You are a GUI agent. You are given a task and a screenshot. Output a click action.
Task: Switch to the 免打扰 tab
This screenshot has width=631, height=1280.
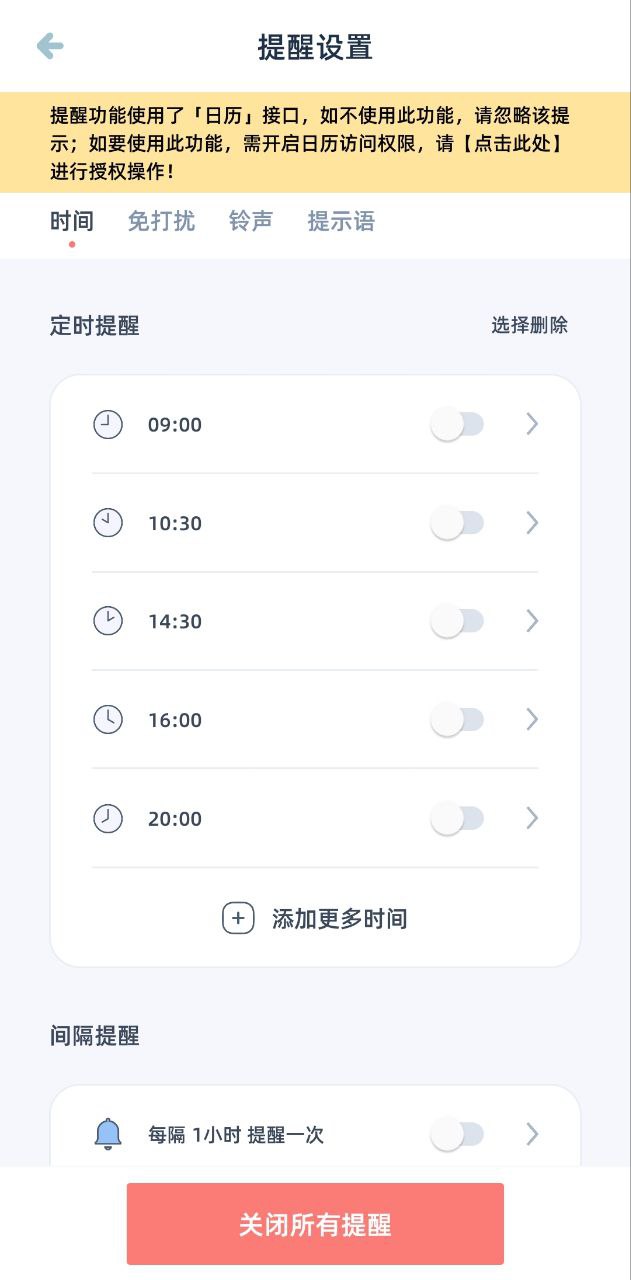point(161,221)
